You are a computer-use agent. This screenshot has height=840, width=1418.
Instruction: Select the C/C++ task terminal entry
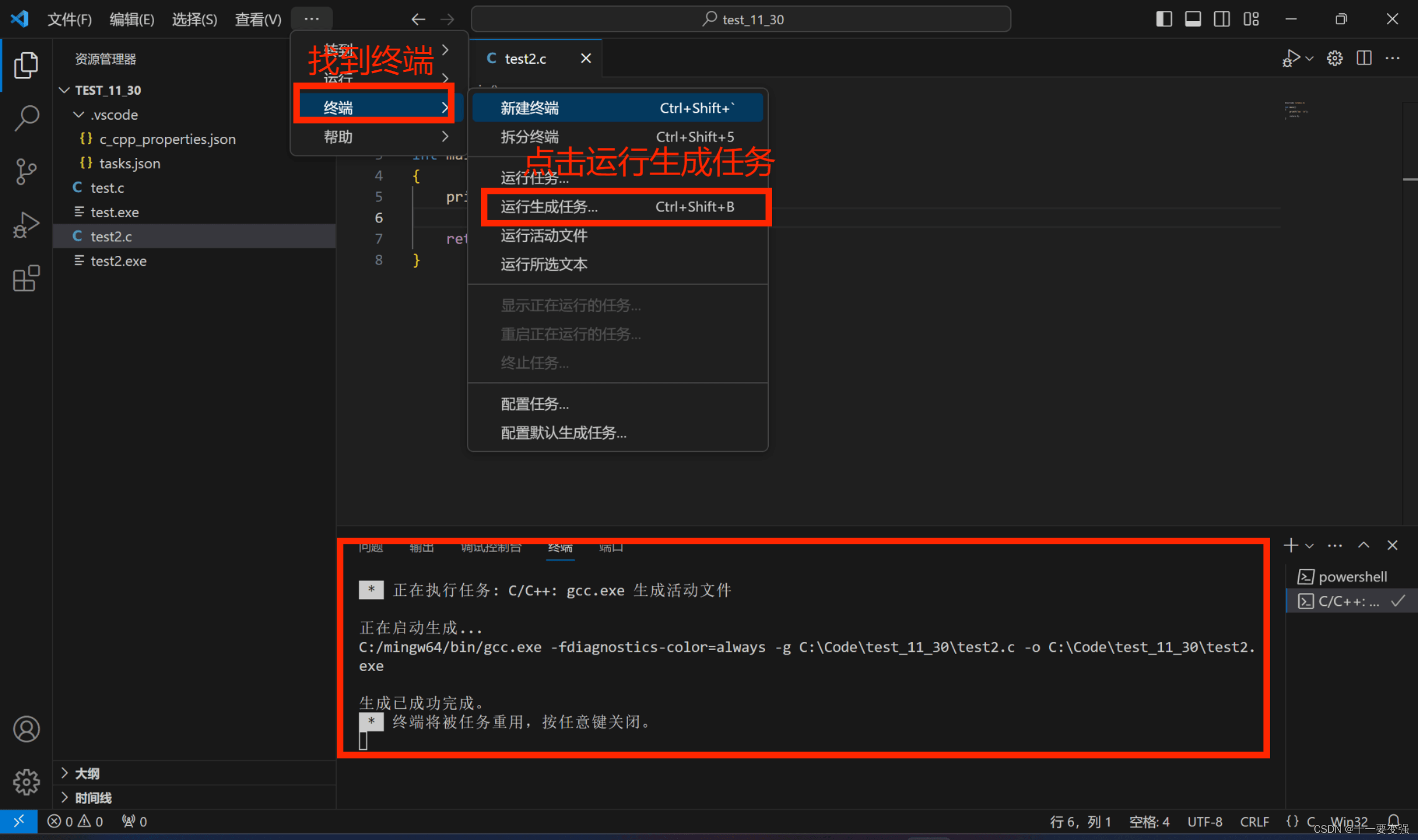[x=1352, y=601]
